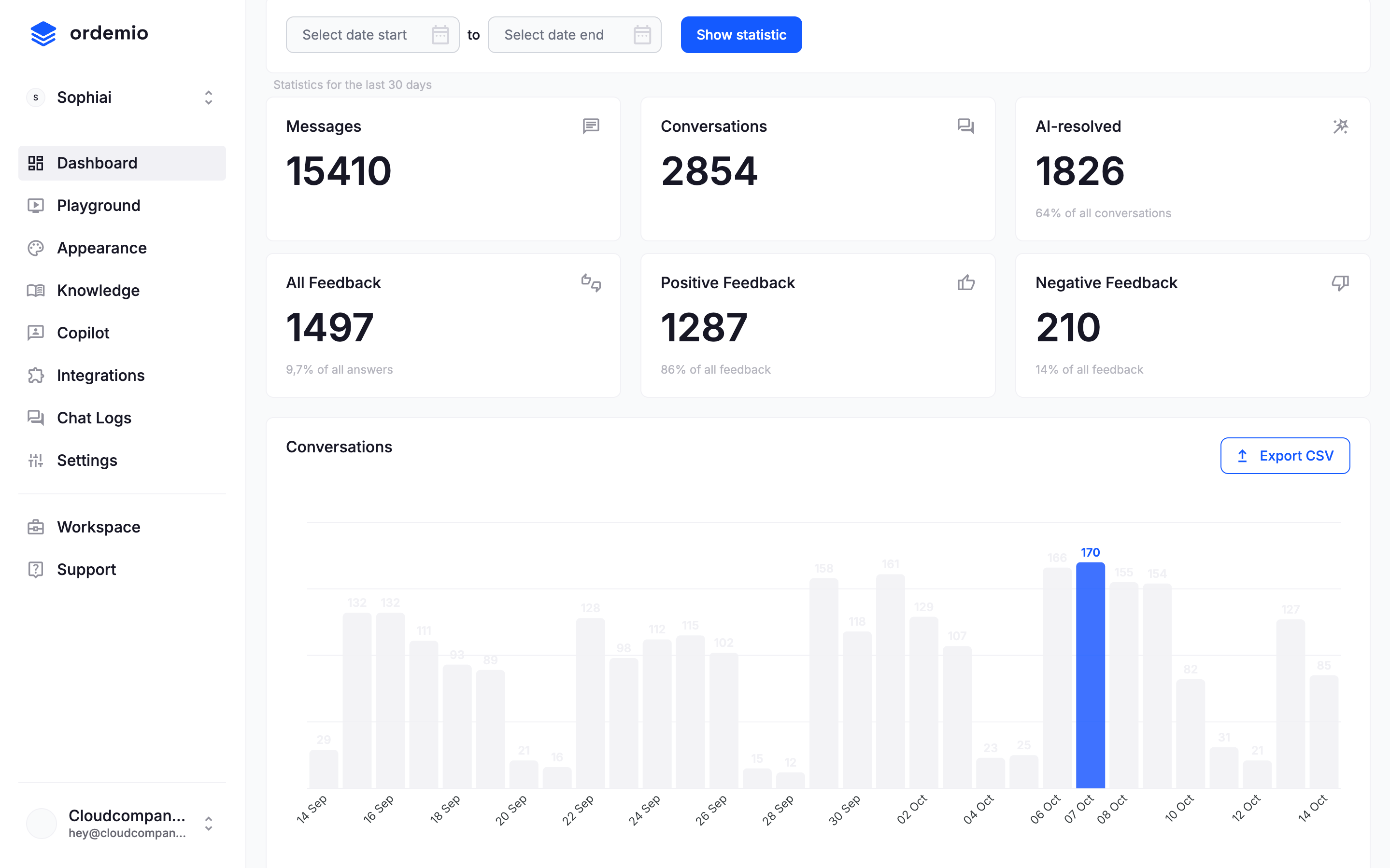Click the All Feedback thumbs icon
Screen dimensions: 1390x868
coord(591,282)
